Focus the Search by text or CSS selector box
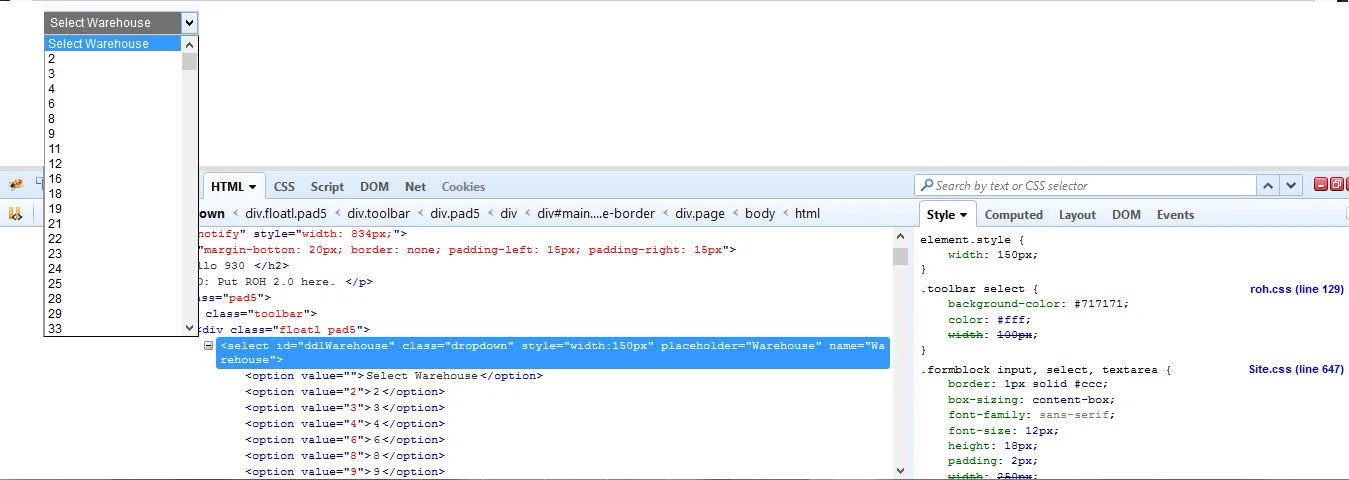1349x480 pixels. (x=1085, y=186)
